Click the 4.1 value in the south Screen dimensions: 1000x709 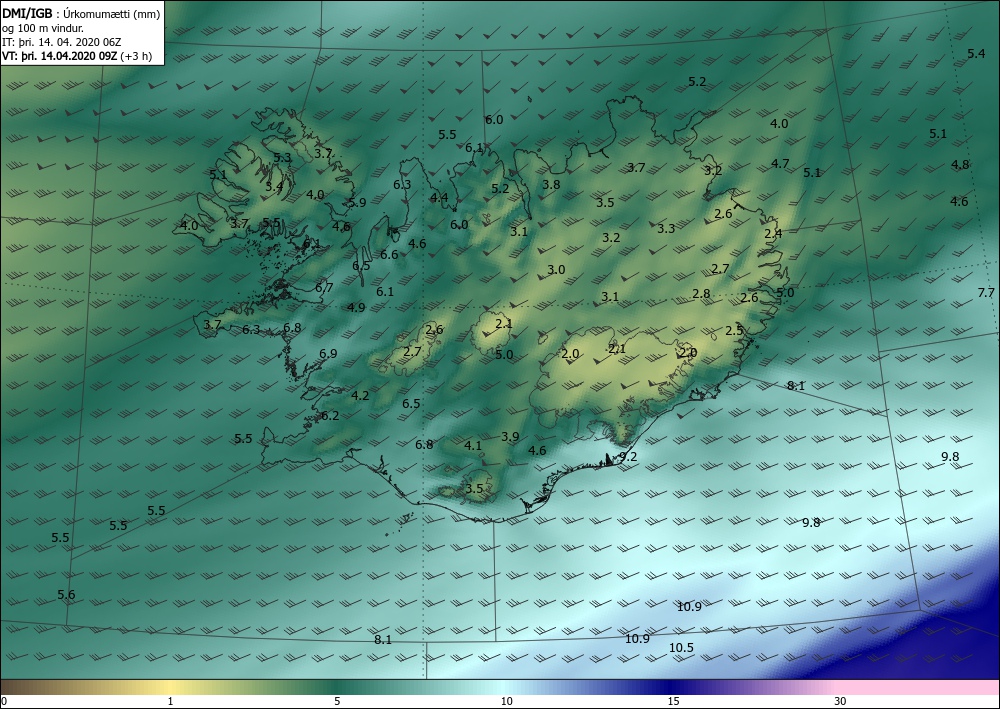pos(473,445)
